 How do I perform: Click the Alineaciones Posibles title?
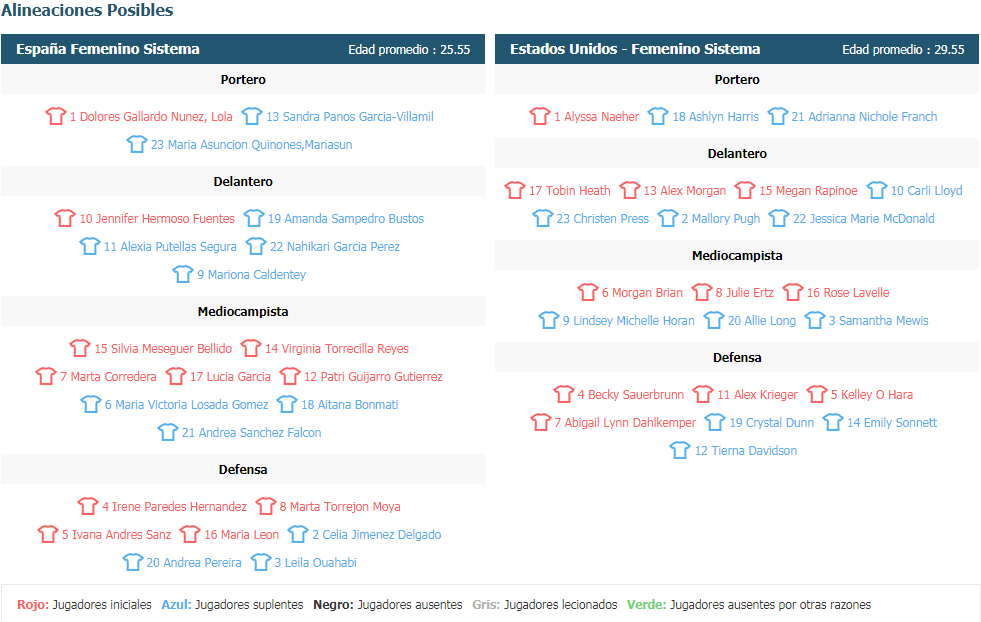point(88,10)
